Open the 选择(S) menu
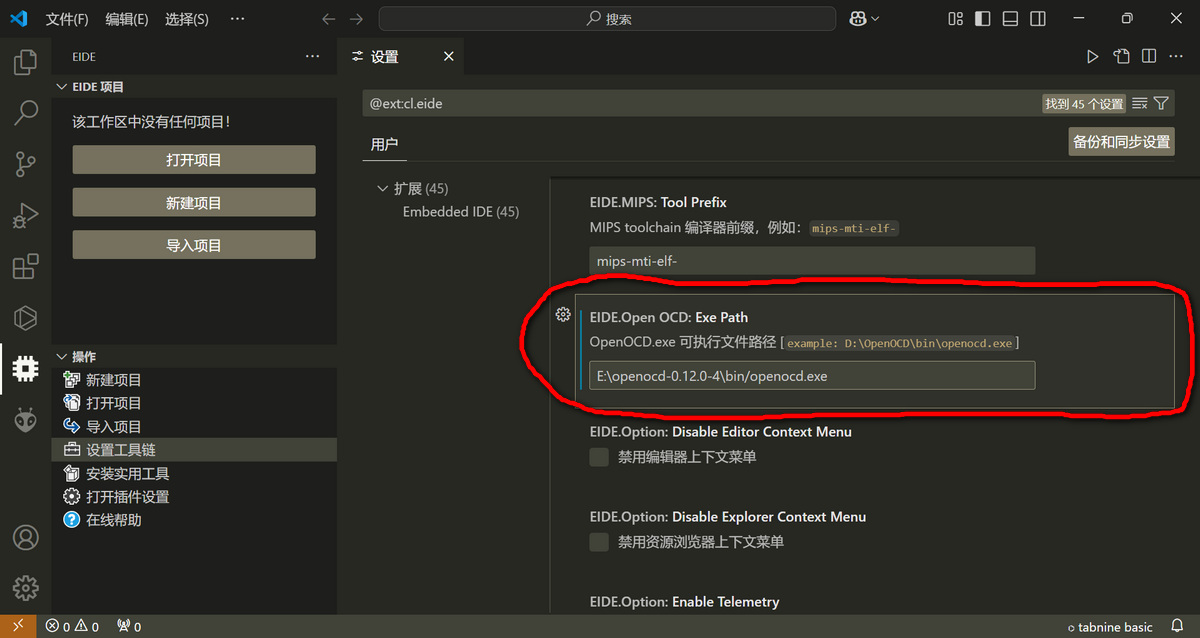1200x638 pixels. point(187,19)
